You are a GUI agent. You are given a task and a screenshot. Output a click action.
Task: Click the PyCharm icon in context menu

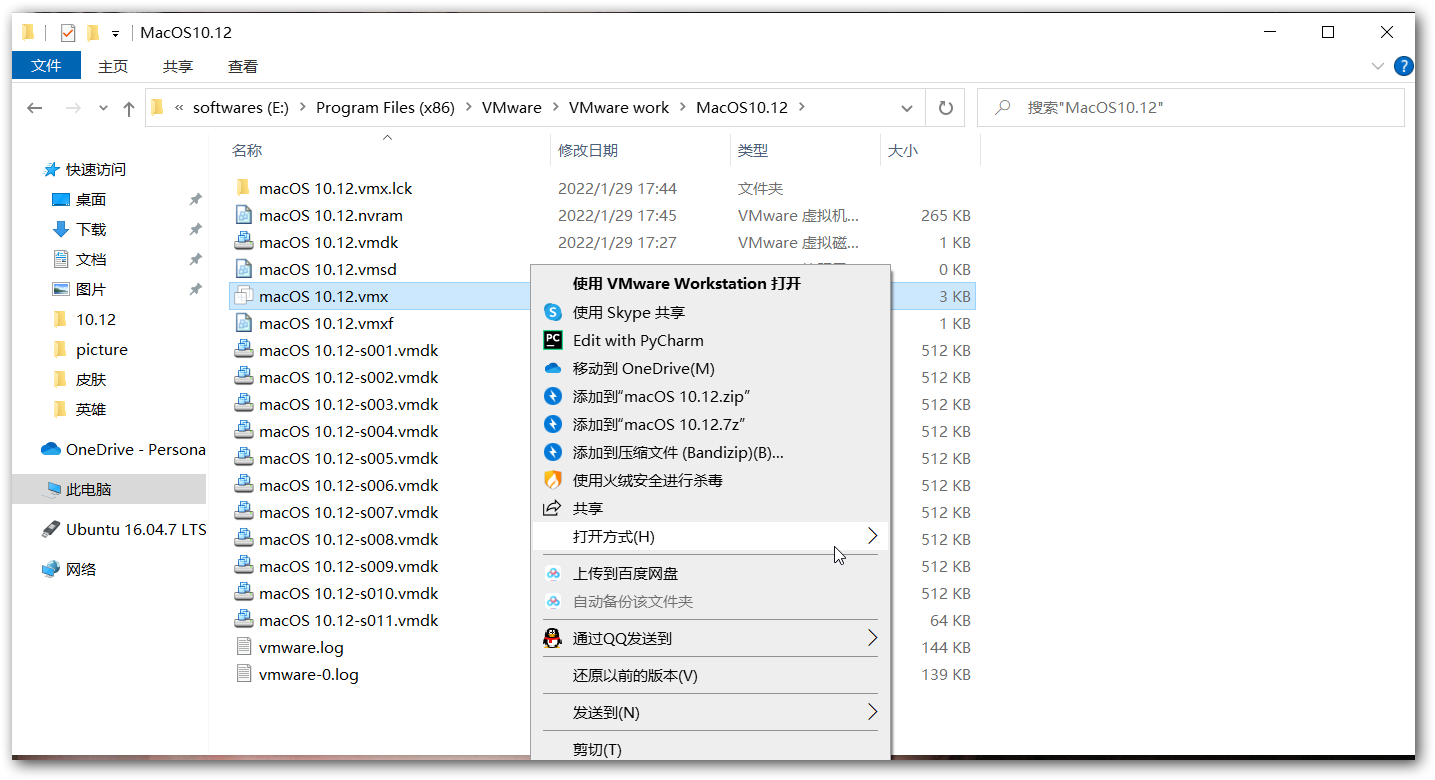click(553, 340)
